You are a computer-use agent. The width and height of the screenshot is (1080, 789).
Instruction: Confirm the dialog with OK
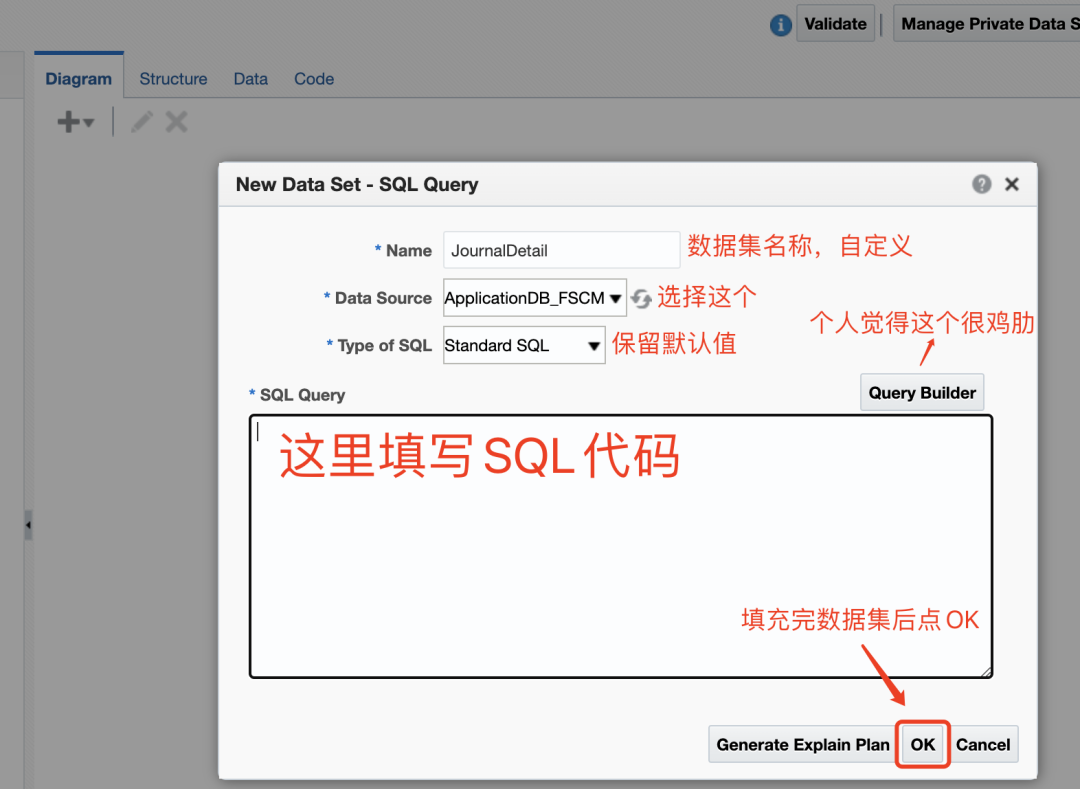pos(922,744)
